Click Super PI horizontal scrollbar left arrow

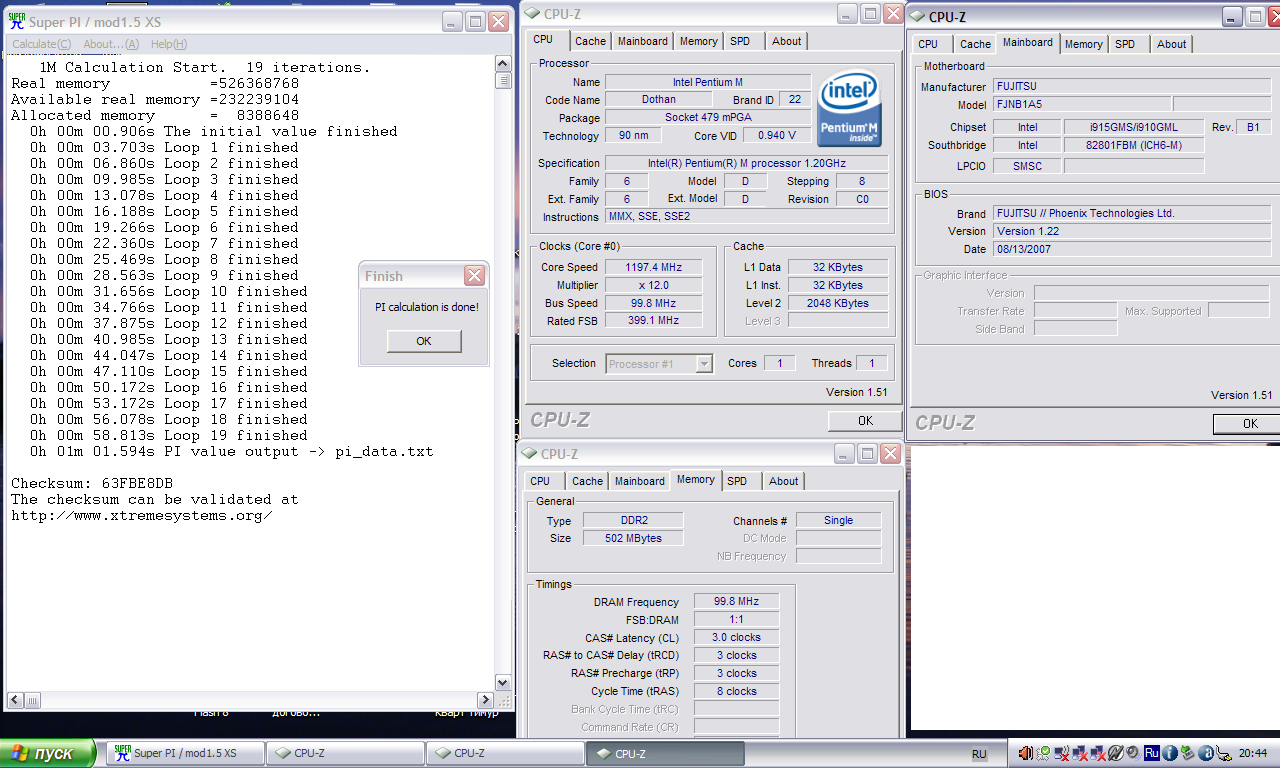(13, 701)
